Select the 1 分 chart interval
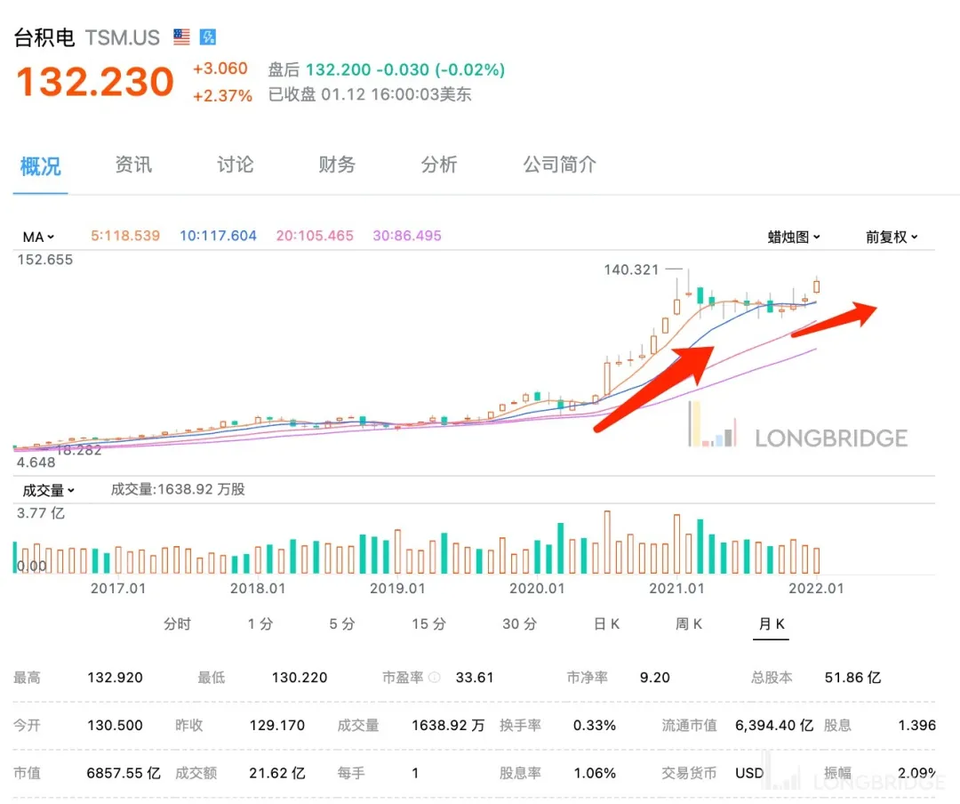The height and width of the screenshot is (804, 960). [x=260, y=624]
